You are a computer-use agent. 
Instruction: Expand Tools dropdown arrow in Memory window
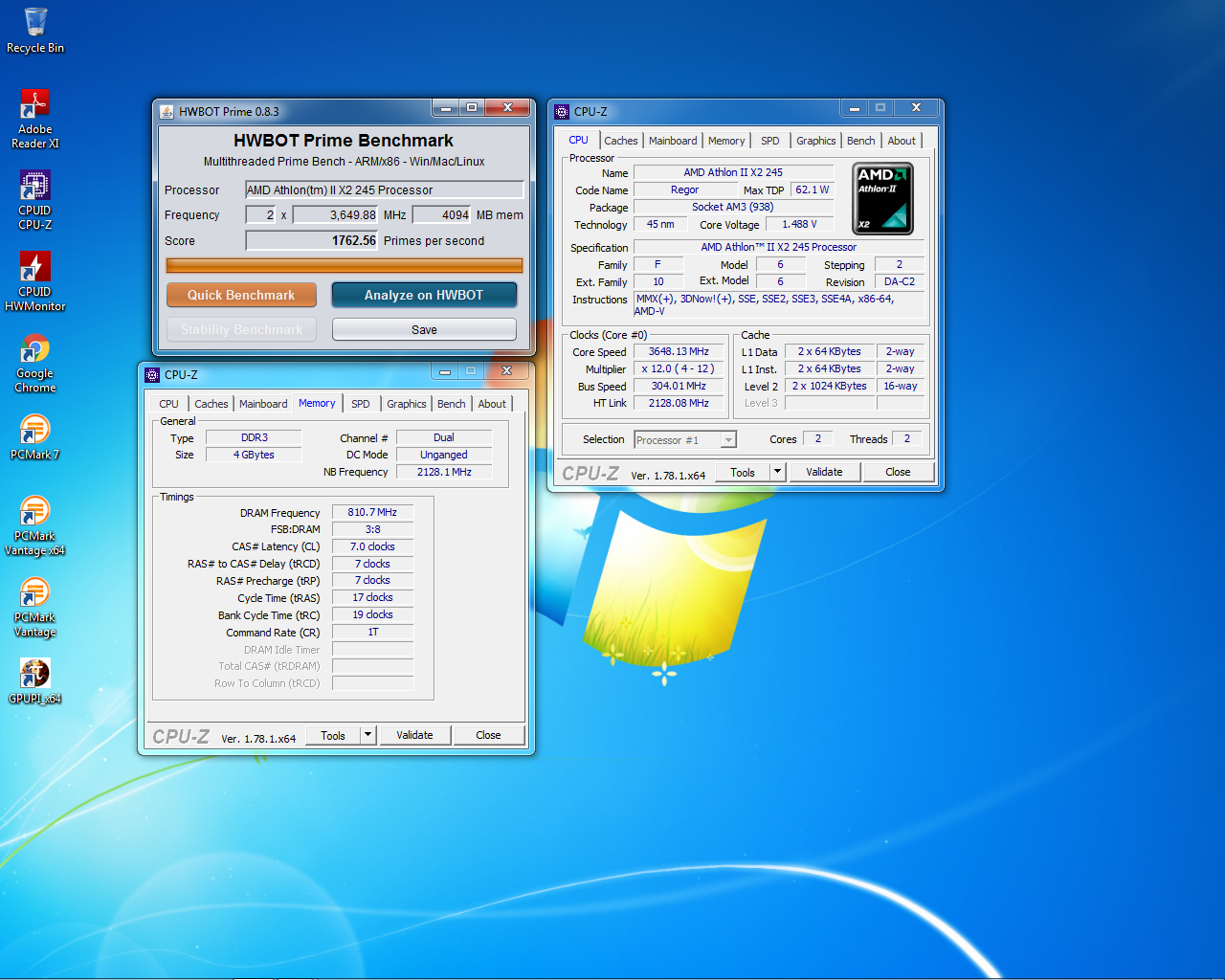coord(367,735)
